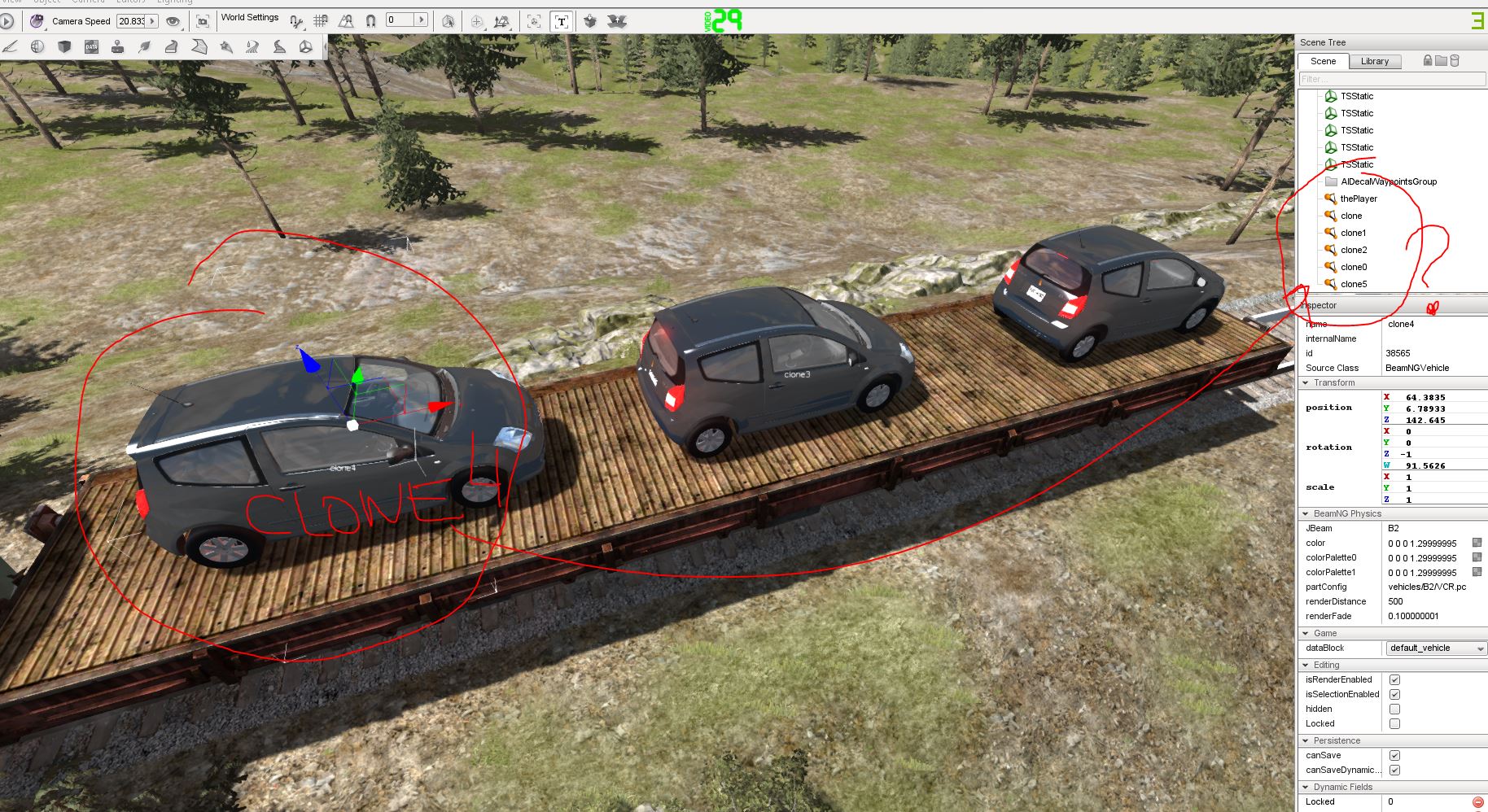
Task: Select the wireframe cube shape editor tool
Action: [306, 47]
